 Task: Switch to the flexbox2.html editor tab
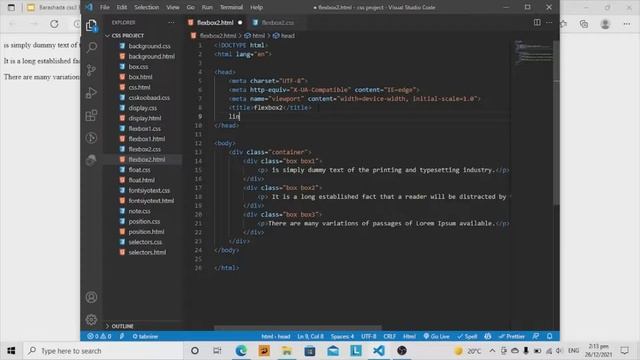pyautogui.click(x=215, y=22)
